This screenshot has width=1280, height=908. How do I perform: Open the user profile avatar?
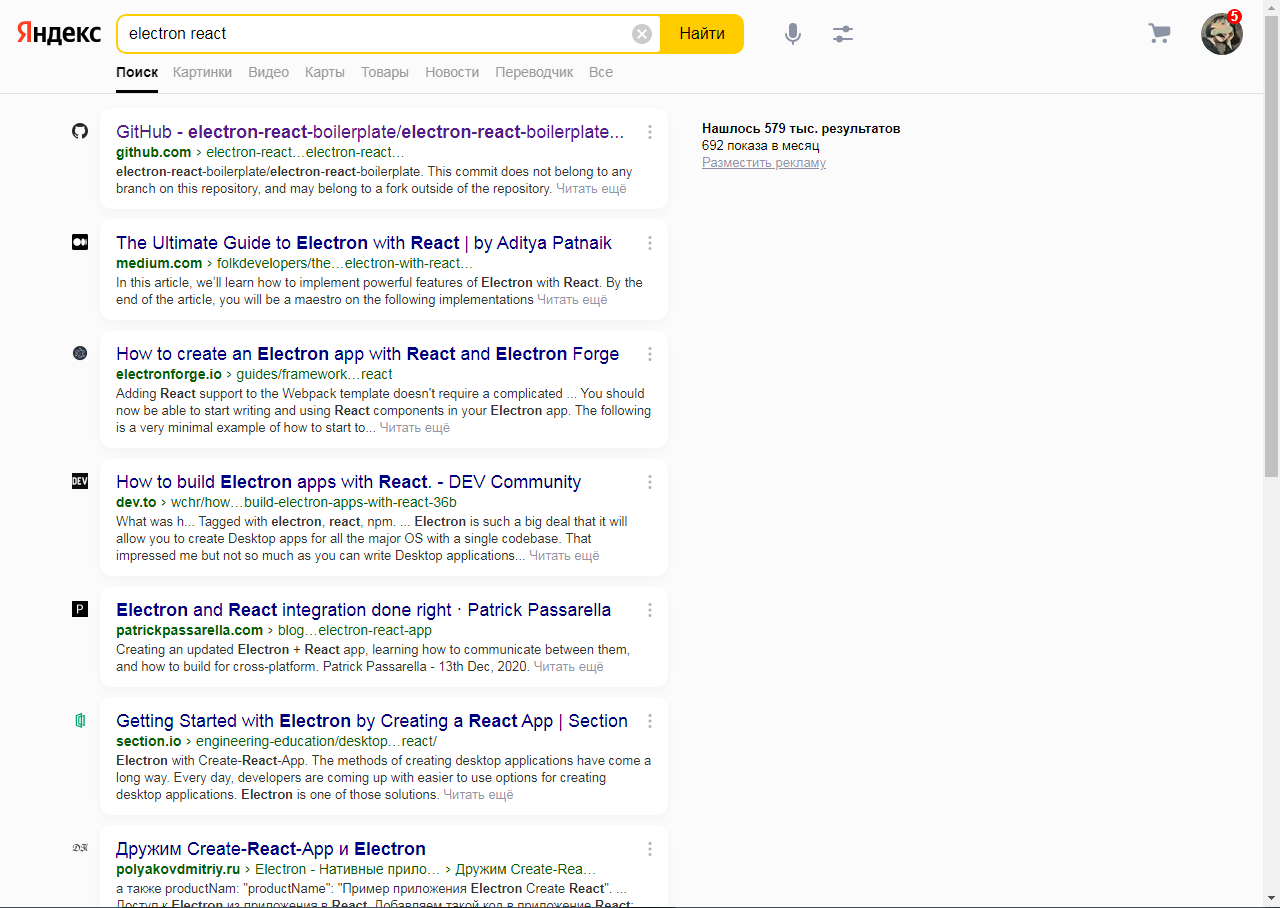(x=1222, y=34)
